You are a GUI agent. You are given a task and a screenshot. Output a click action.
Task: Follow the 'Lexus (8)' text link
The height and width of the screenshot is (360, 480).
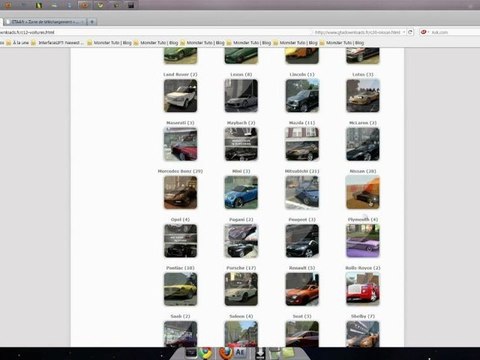pos(241,74)
